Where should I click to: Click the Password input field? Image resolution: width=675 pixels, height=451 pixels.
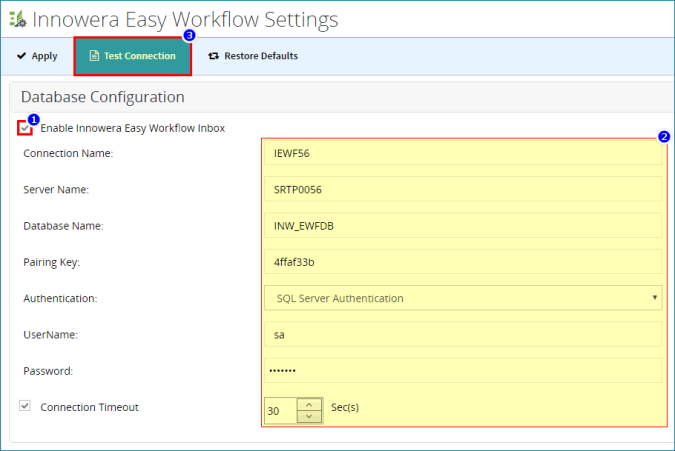[463, 371]
